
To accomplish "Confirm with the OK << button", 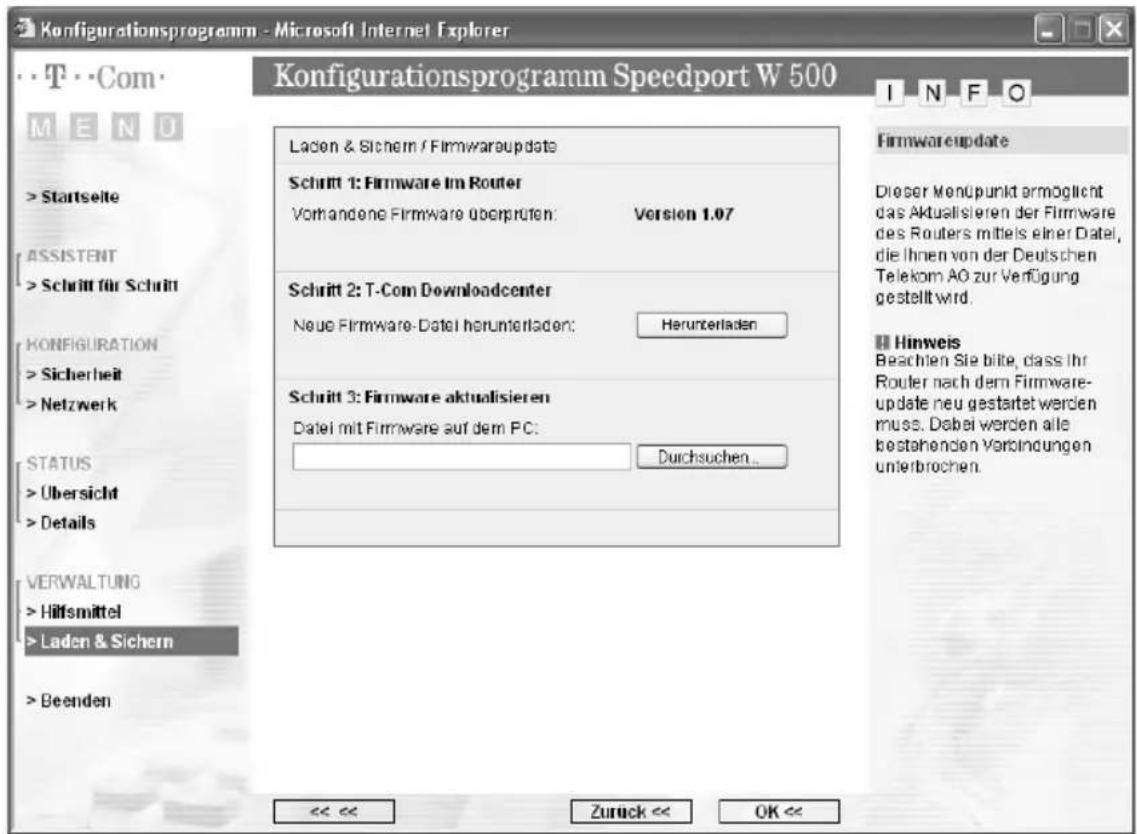I will pyautogui.click(x=779, y=812).
